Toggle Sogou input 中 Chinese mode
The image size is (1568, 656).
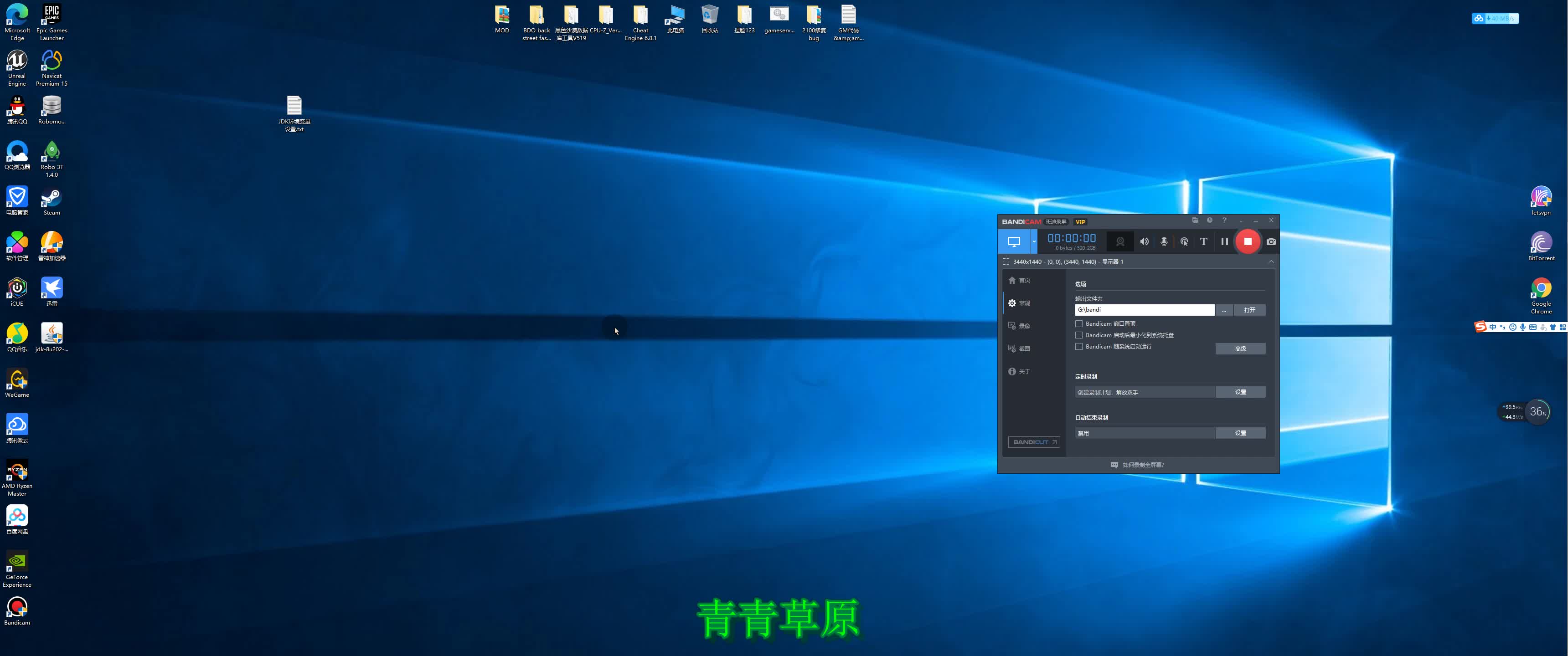[1492, 328]
